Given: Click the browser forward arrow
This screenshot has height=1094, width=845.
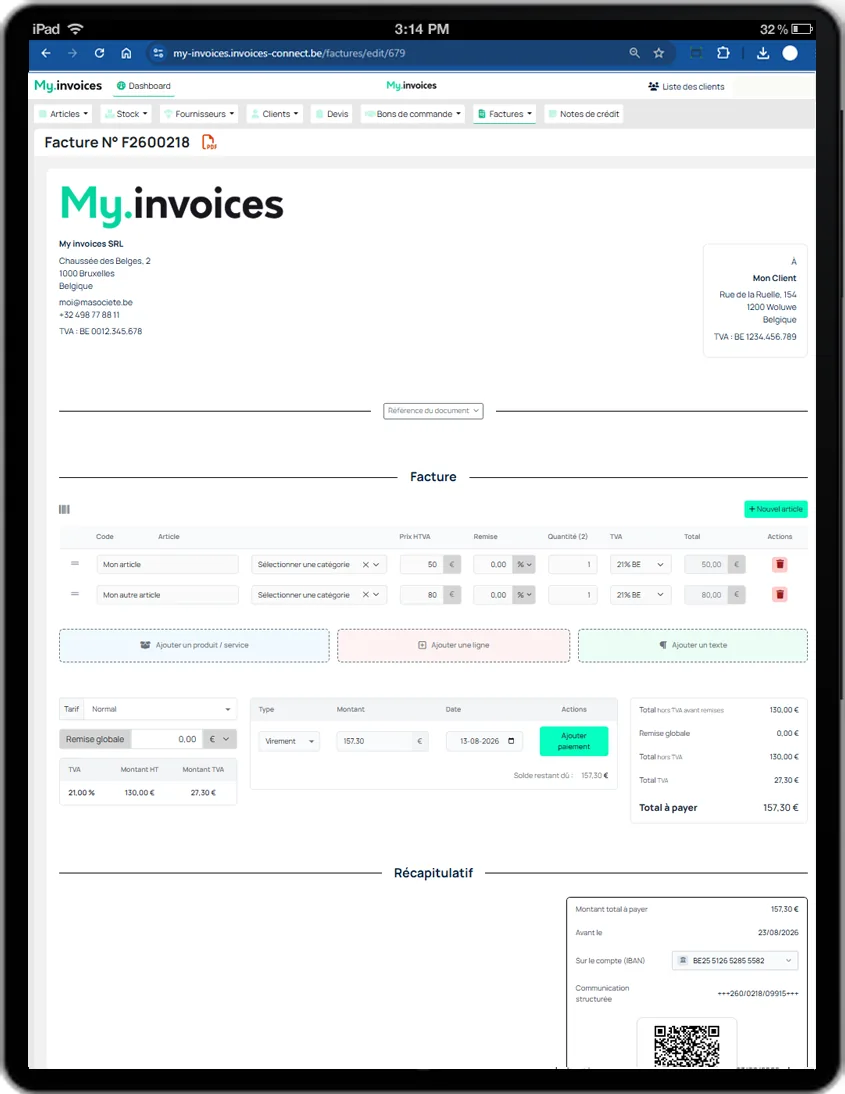Looking at the screenshot, I should pyautogui.click(x=73, y=53).
